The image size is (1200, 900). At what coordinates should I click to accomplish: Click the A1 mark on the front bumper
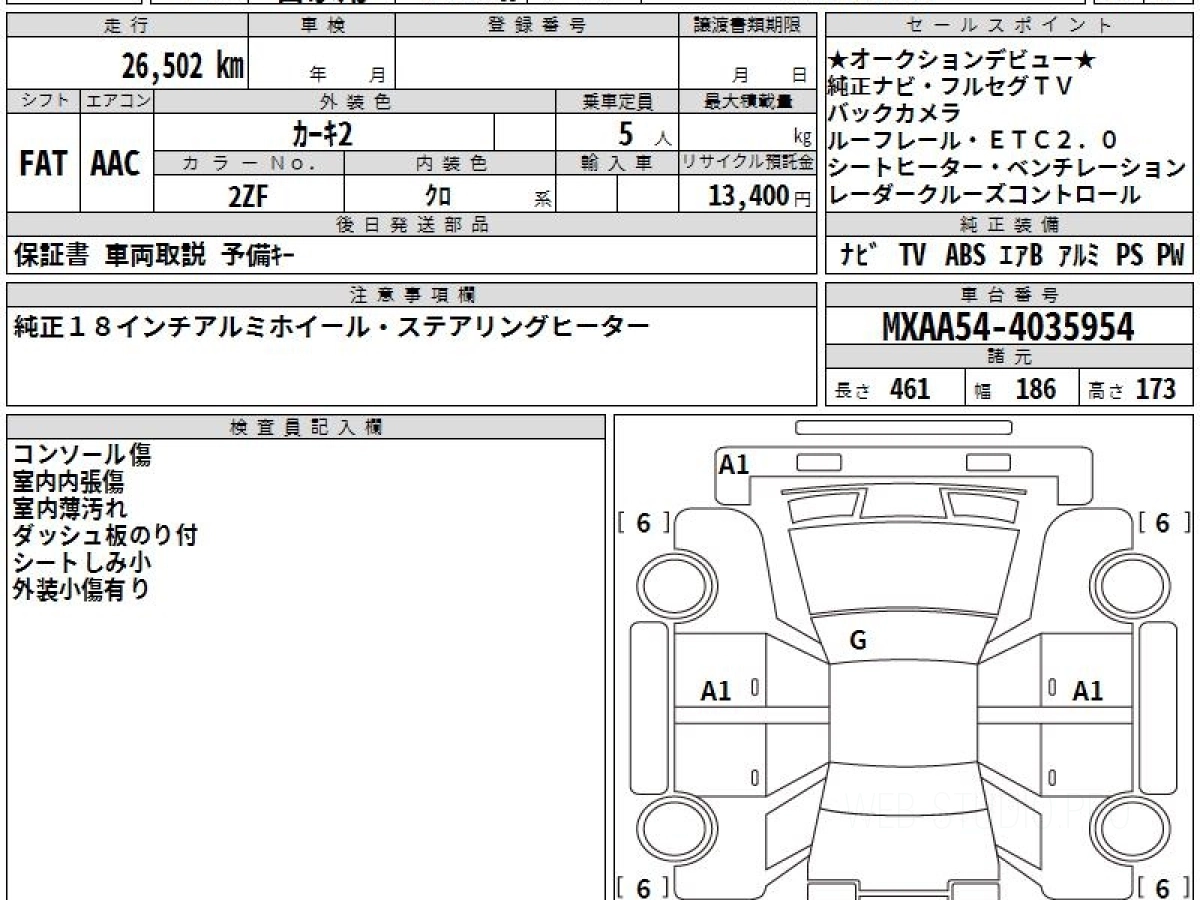coord(734,464)
